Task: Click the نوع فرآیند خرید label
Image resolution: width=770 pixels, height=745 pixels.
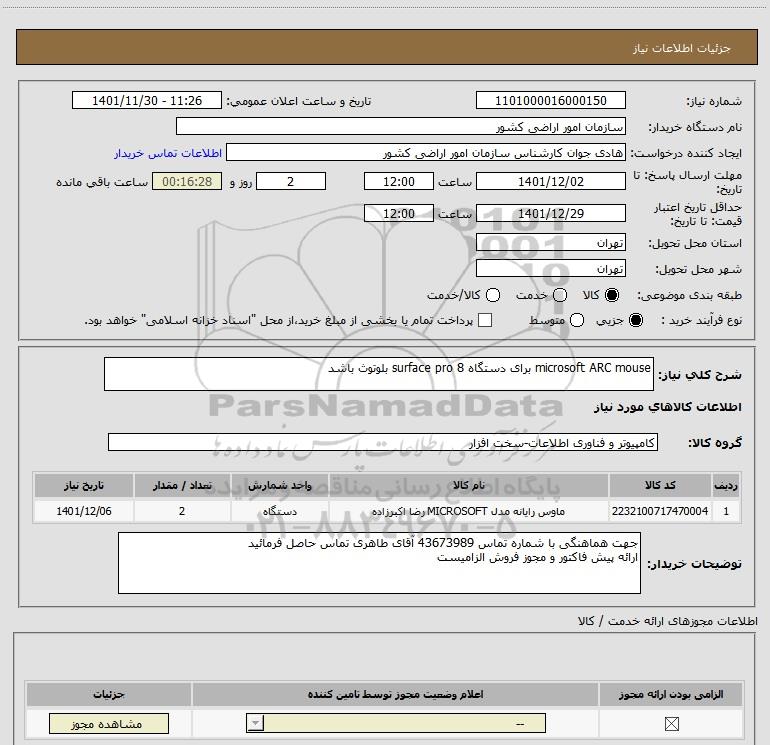Action: 701,320
